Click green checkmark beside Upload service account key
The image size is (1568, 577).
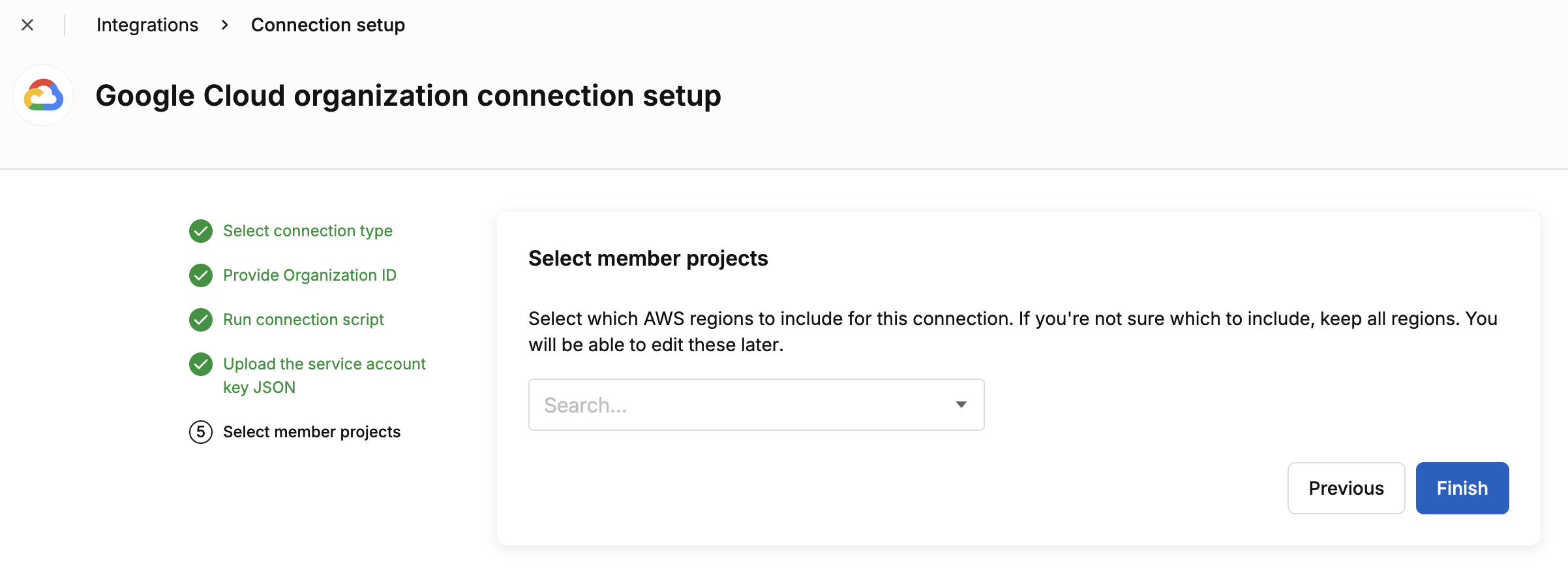pos(201,364)
